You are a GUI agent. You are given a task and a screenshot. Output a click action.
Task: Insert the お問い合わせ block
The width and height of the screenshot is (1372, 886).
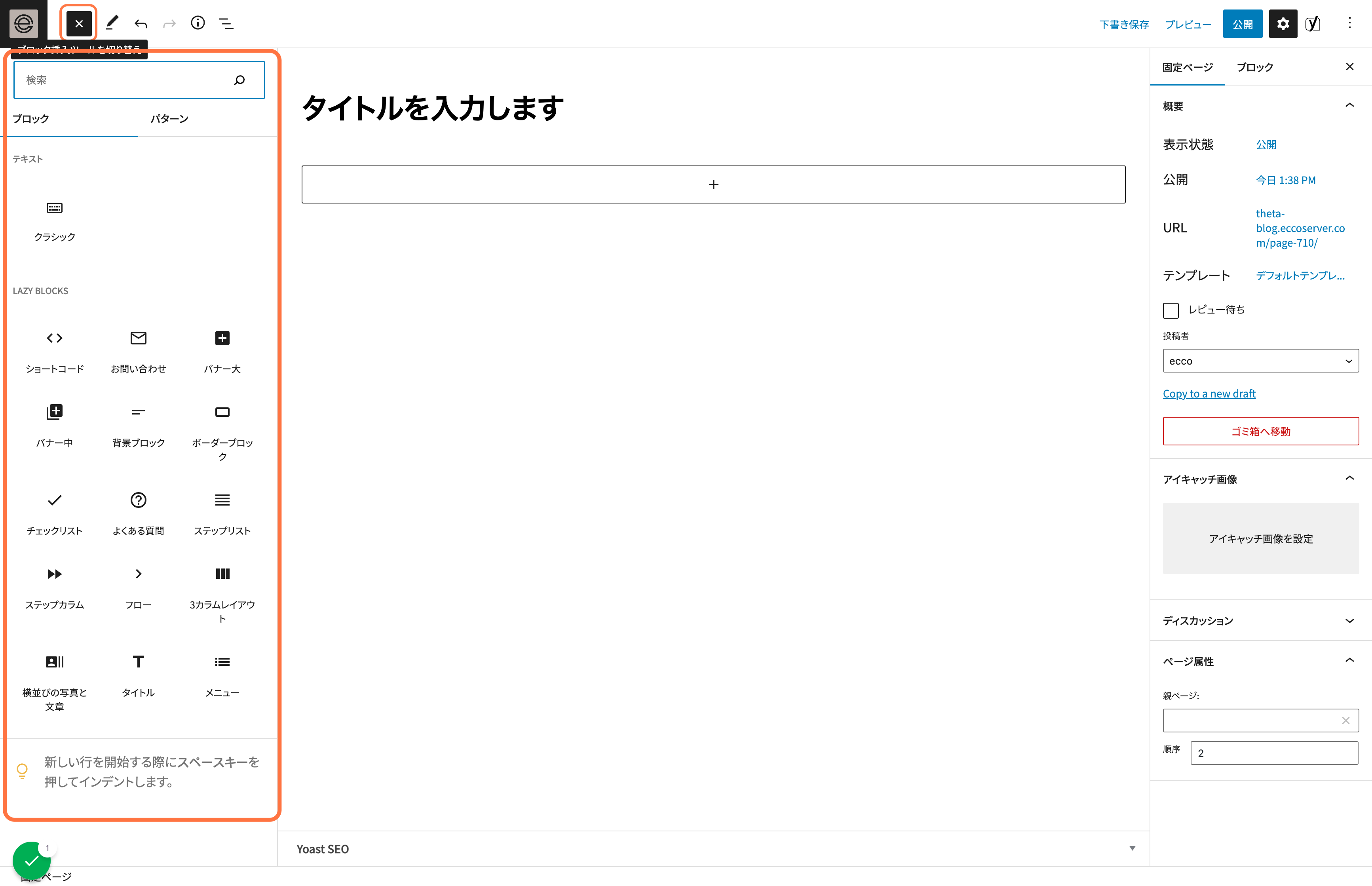click(x=139, y=352)
